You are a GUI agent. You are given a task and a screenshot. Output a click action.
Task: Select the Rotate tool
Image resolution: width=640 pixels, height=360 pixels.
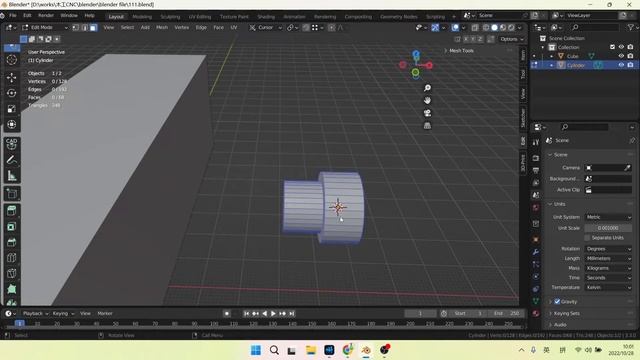click(11, 93)
